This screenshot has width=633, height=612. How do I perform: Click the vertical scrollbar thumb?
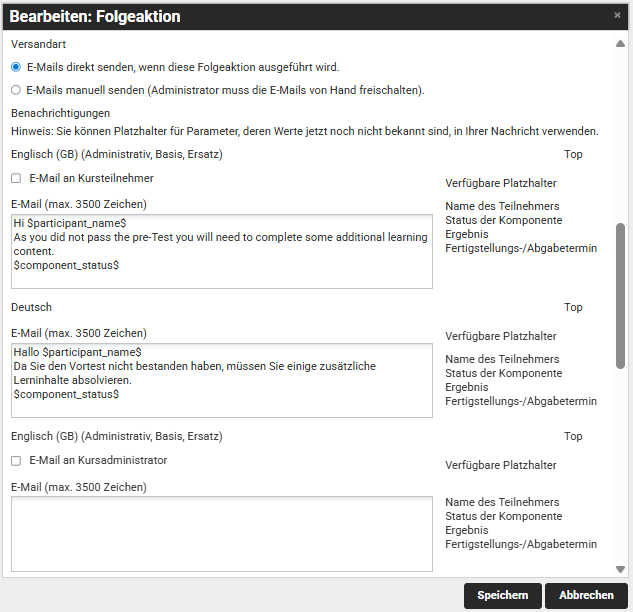tap(620, 295)
